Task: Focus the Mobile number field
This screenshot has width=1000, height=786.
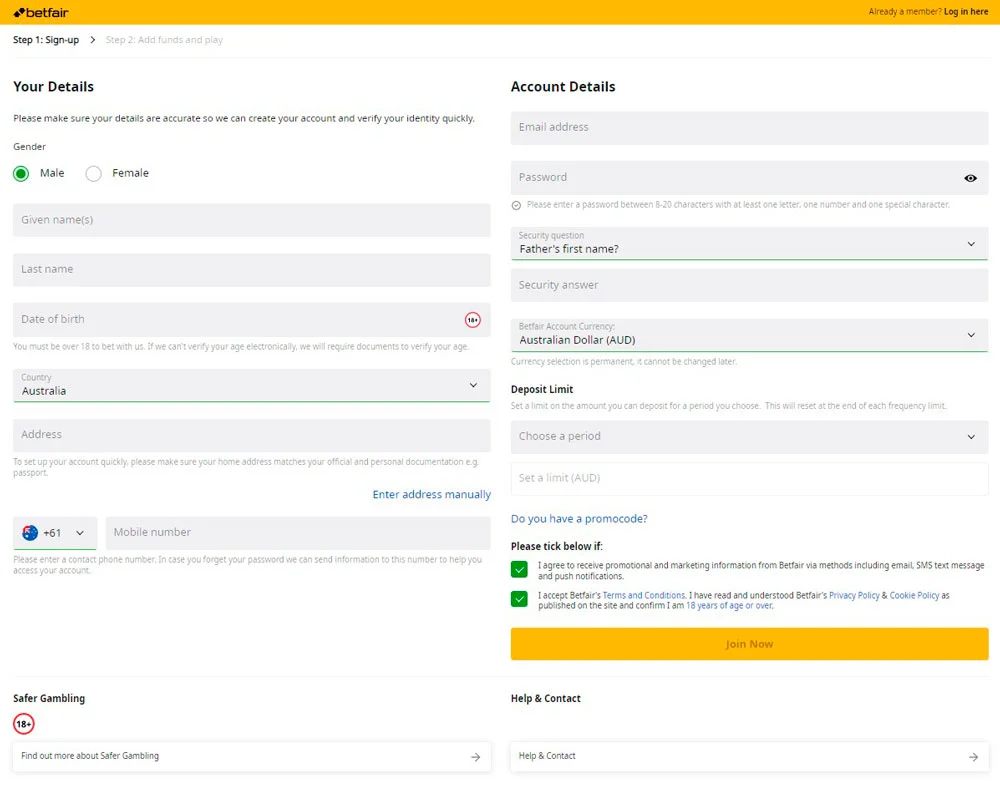Action: tap(298, 533)
